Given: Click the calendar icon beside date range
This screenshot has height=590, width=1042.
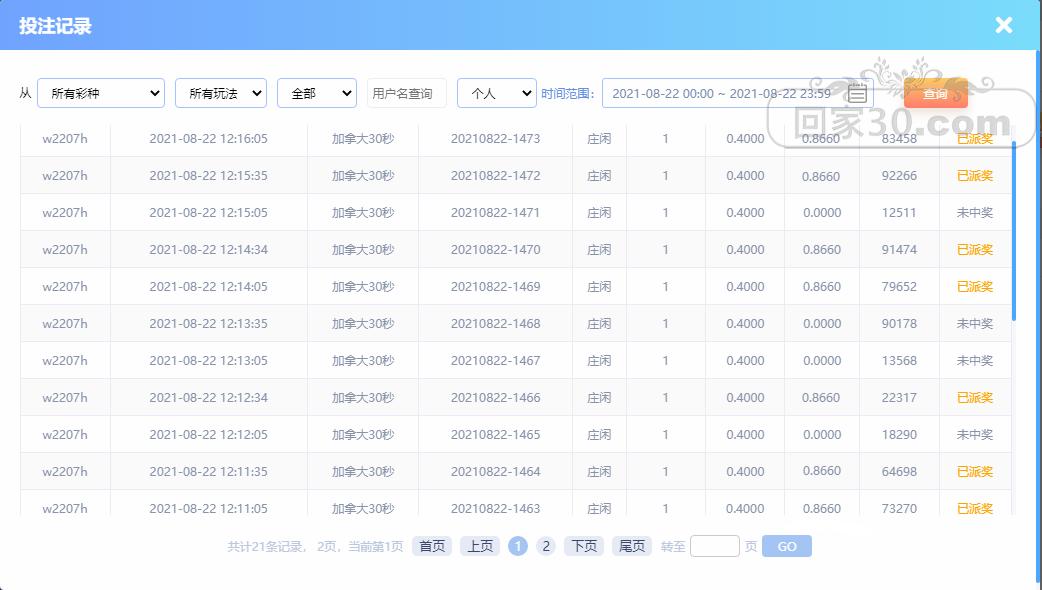Looking at the screenshot, I should [x=857, y=94].
